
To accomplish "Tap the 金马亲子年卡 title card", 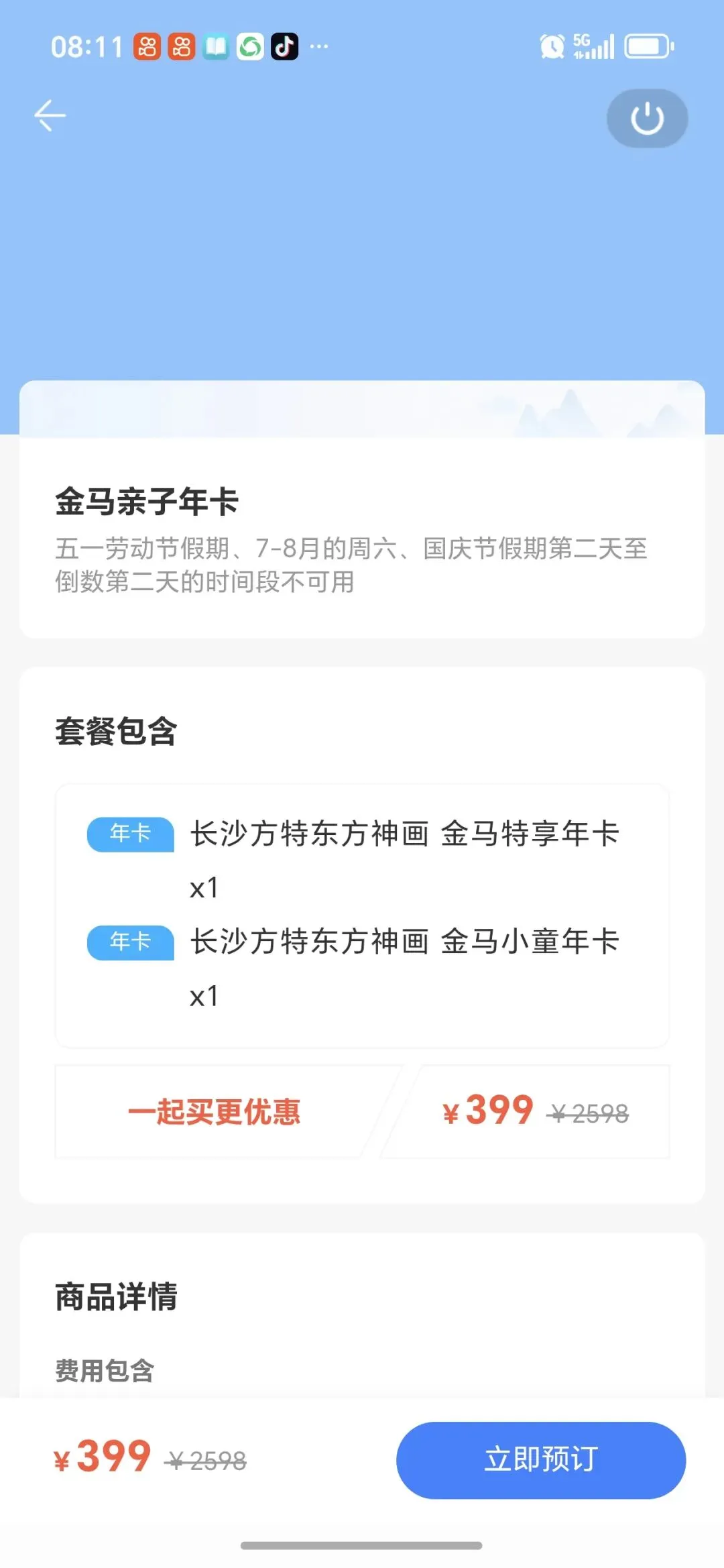I will [x=362, y=538].
